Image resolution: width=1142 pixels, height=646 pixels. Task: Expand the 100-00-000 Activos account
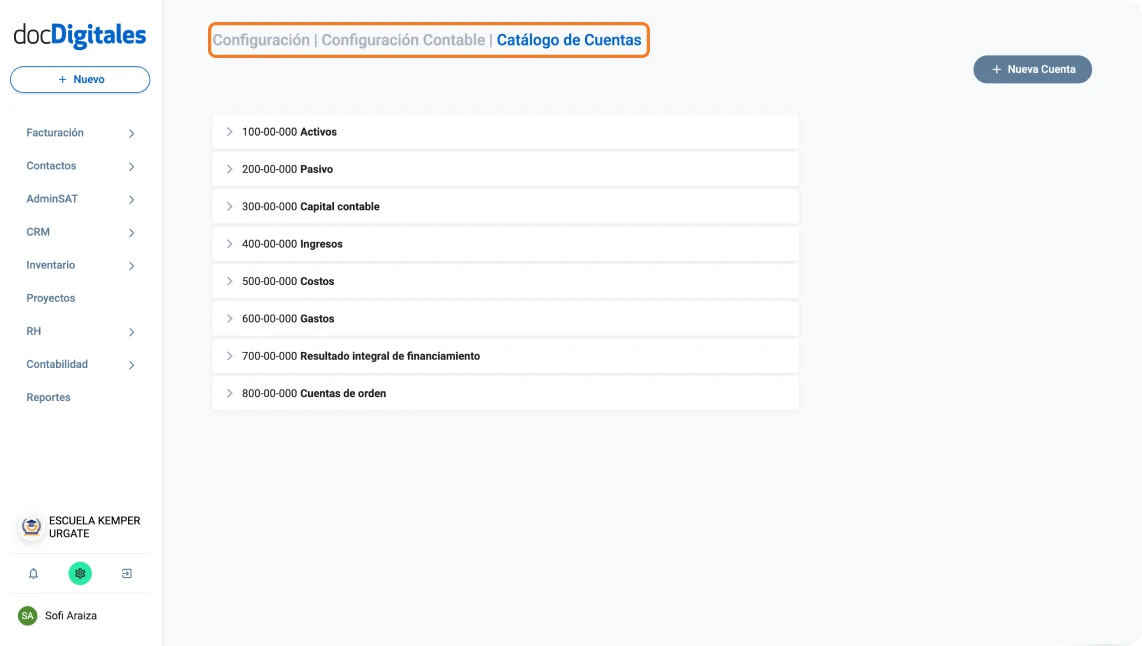[x=231, y=131]
